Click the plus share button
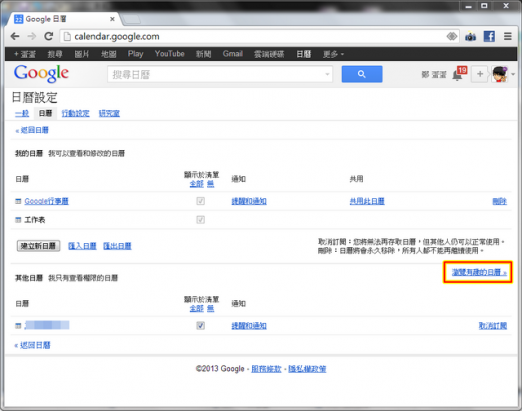This screenshot has width=522, height=411. click(x=480, y=74)
